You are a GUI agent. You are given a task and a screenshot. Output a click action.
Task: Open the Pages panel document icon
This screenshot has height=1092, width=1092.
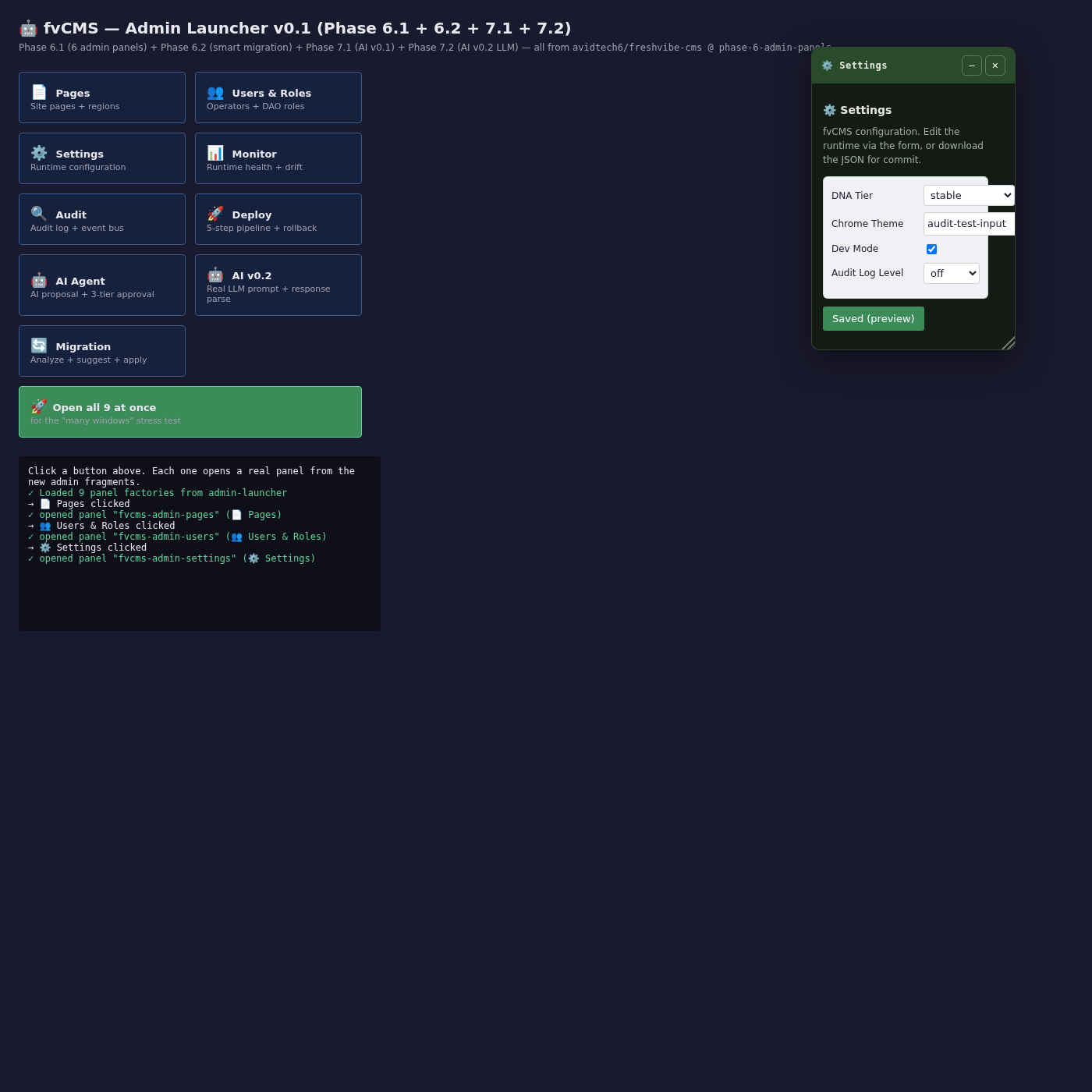coord(39,92)
